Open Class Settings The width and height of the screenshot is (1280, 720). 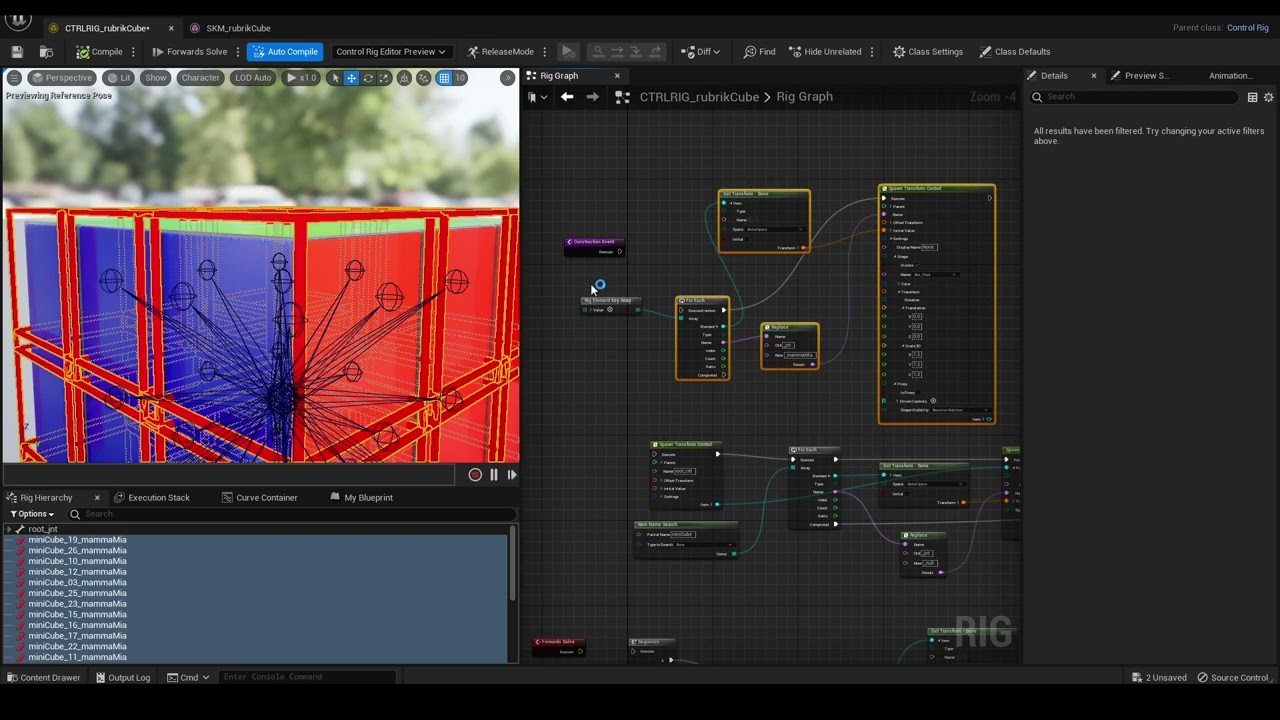(x=927, y=52)
